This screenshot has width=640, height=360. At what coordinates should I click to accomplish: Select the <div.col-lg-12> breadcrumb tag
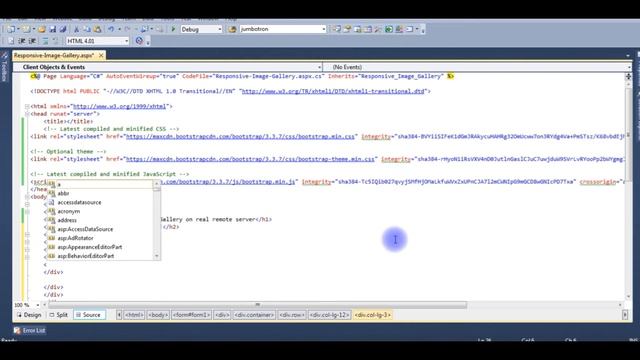click(329, 315)
